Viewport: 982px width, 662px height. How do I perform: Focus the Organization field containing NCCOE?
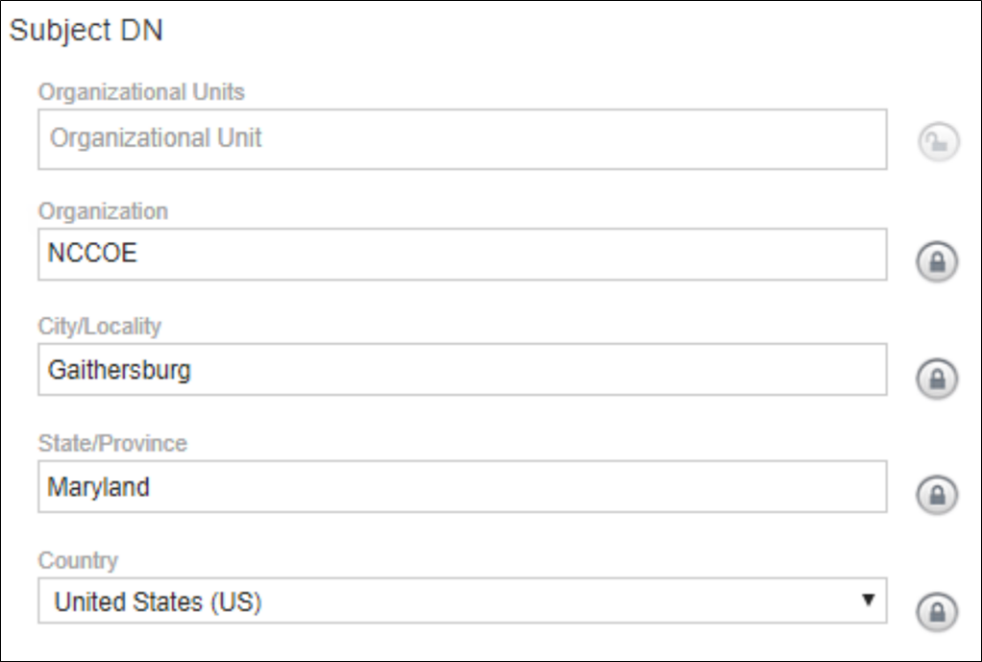[462, 254]
